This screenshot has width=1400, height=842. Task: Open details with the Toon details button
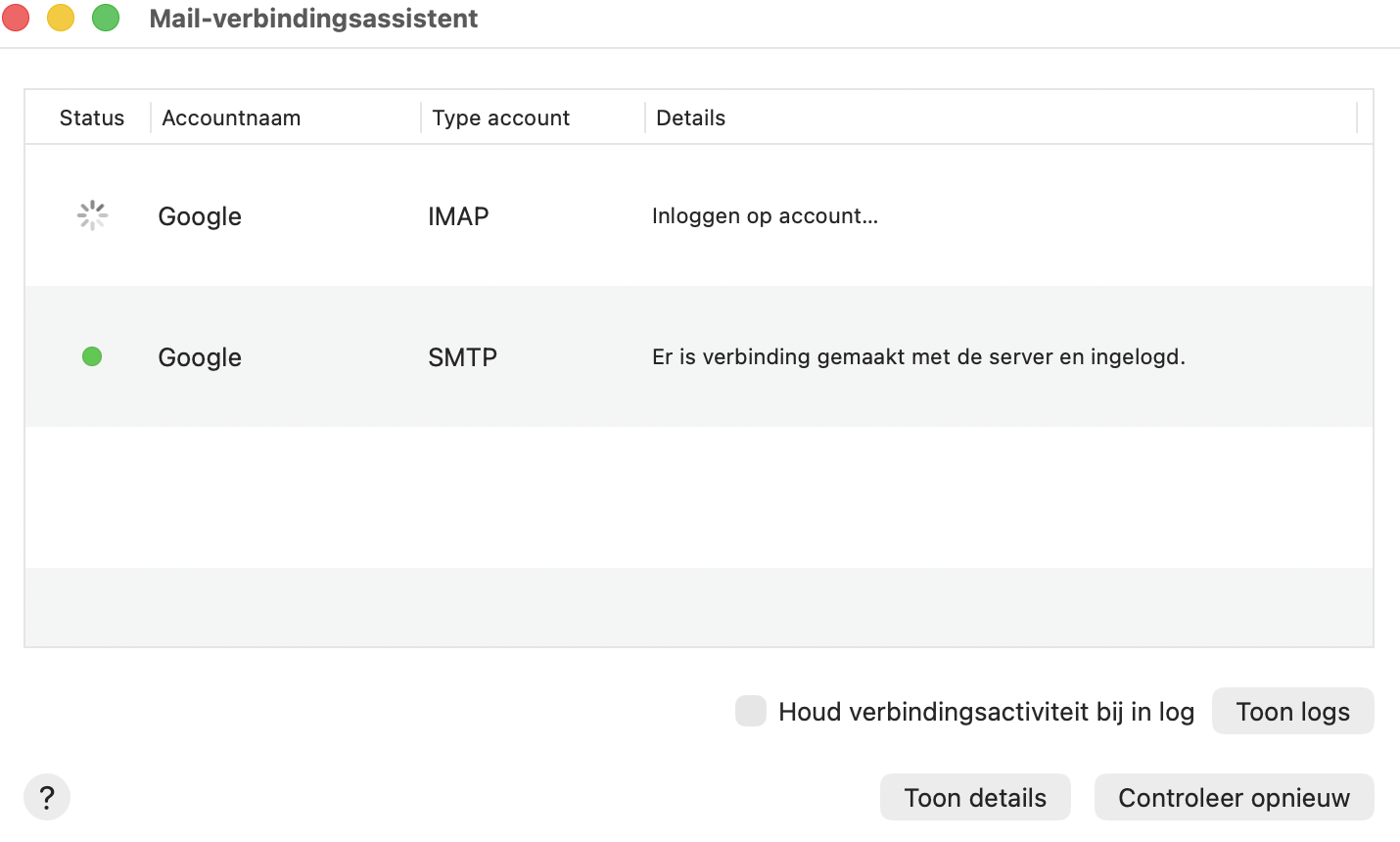(x=974, y=797)
